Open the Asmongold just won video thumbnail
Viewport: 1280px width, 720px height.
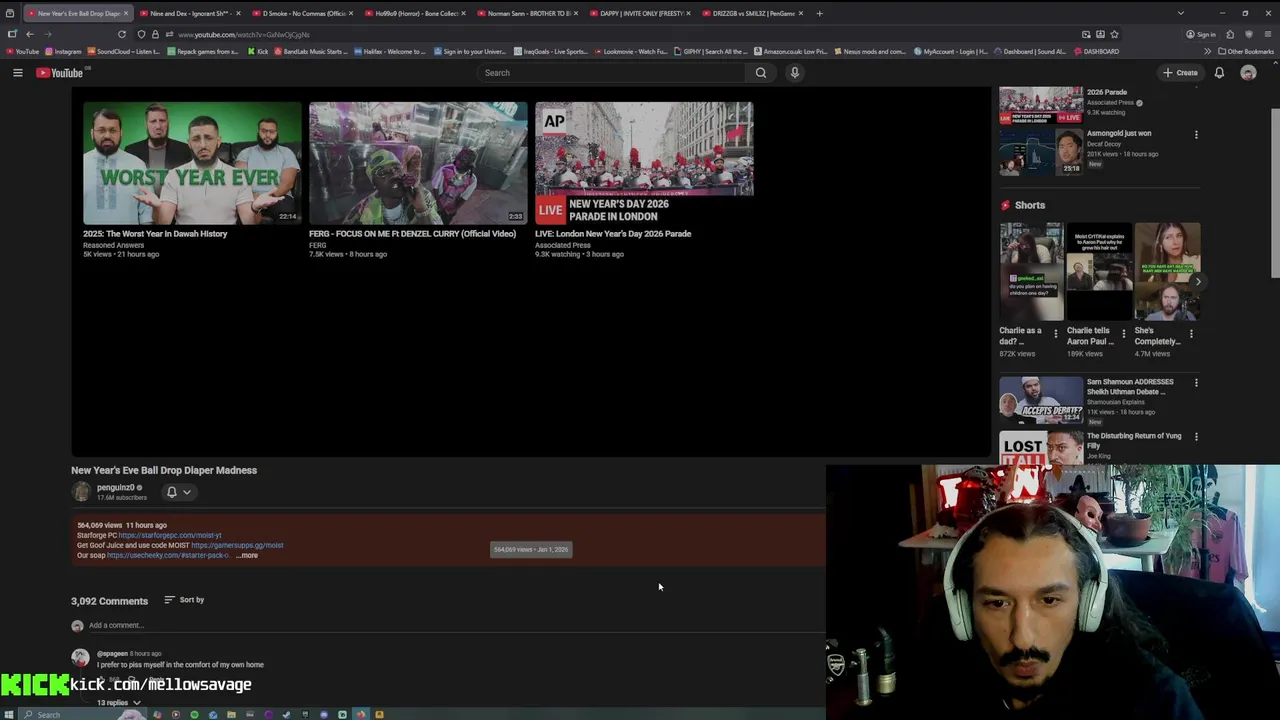pos(1041,152)
